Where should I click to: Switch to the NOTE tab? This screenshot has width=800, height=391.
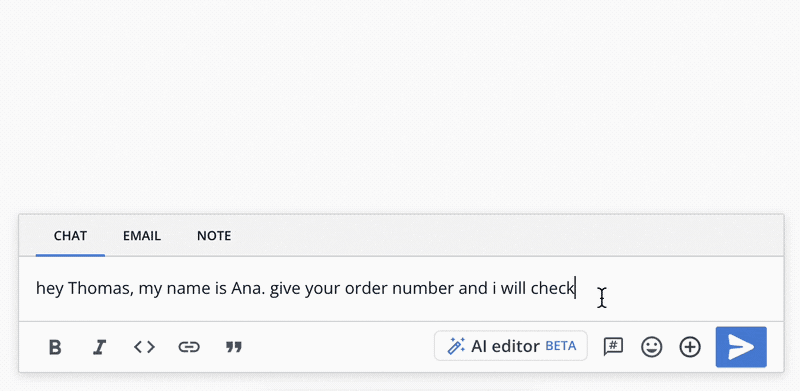tap(214, 236)
